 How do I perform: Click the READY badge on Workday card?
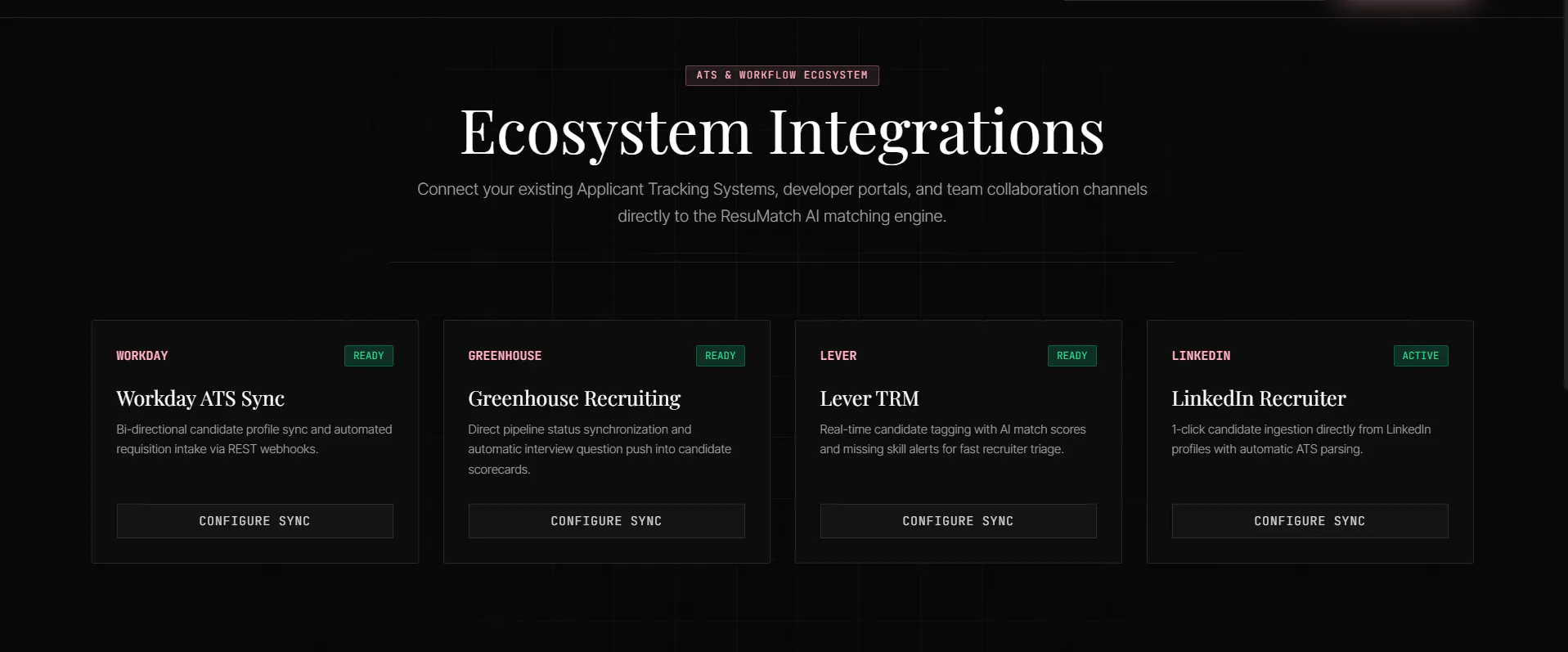tap(369, 356)
